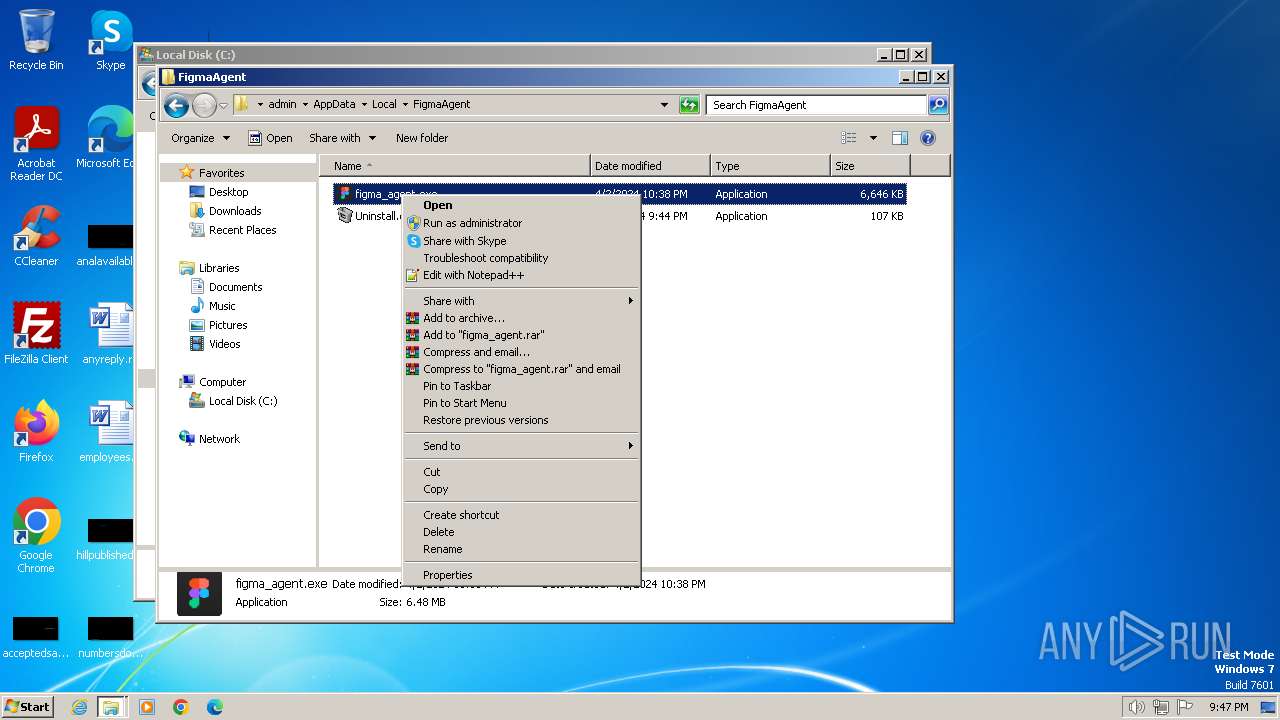Open the Share with toolbar dropdown
The height and width of the screenshot is (720, 1280).
(342, 138)
